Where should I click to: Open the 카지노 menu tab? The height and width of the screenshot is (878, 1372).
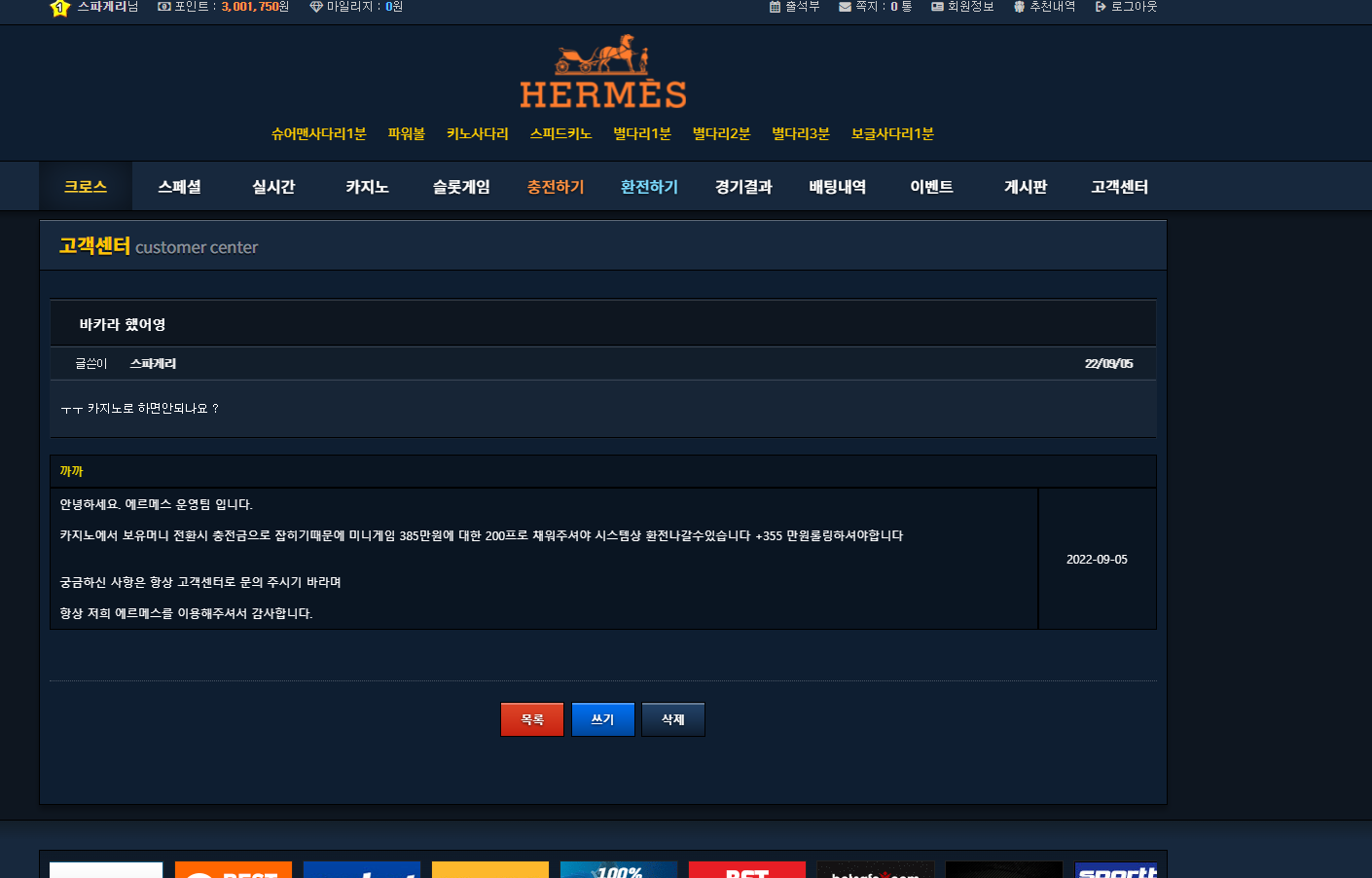(x=367, y=187)
